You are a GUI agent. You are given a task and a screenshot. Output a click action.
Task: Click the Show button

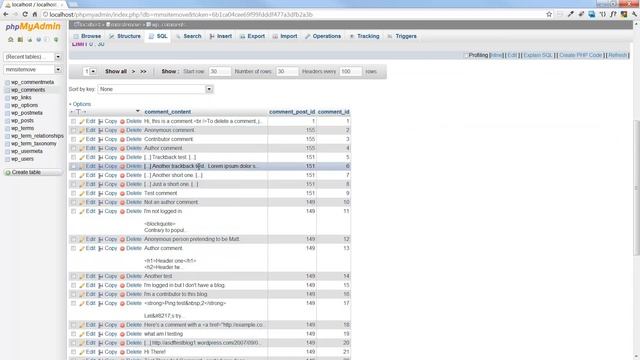click(x=169, y=71)
